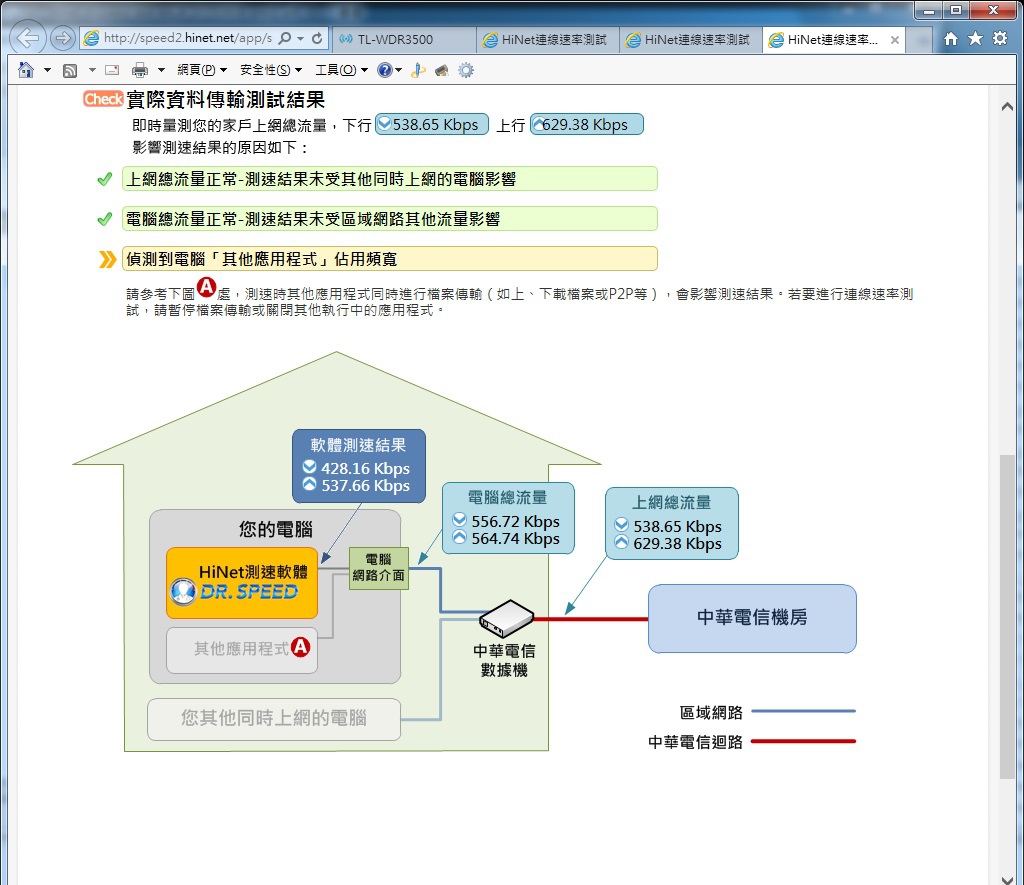
Task: Open Favorites star icon
Action: point(976,39)
